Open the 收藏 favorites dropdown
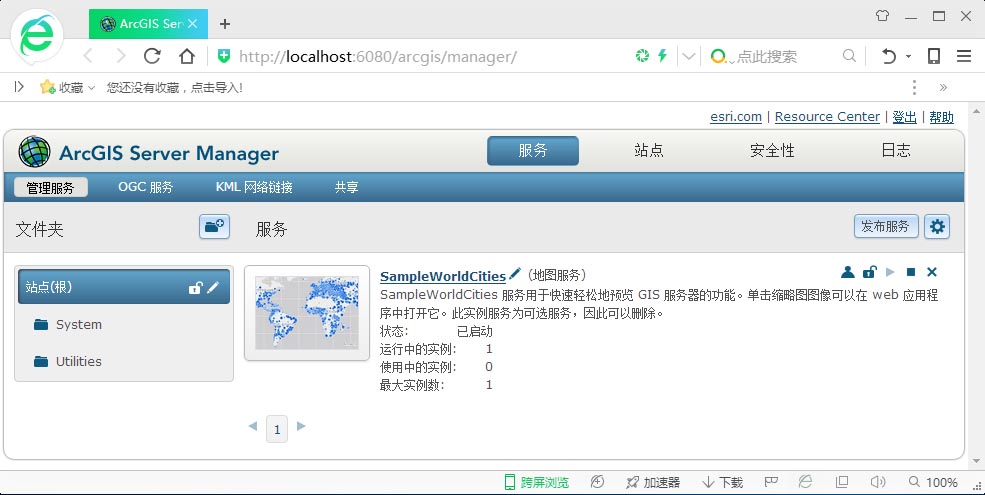This screenshot has width=985, height=495. [x=67, y=87]
